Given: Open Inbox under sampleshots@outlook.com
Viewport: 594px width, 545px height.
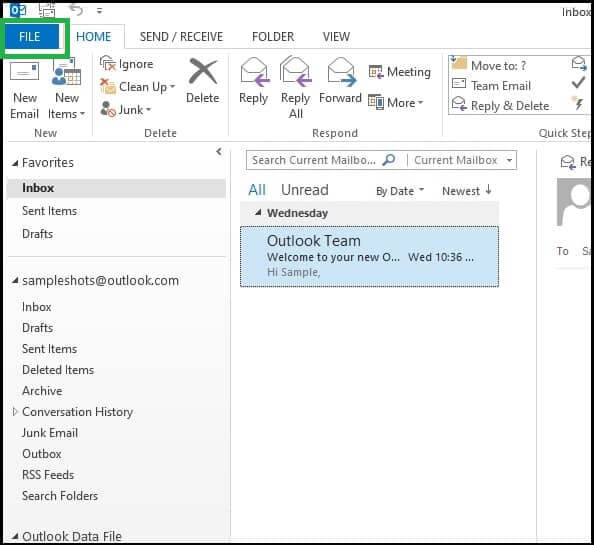Looking at the screenshot, I should (36, 307).
